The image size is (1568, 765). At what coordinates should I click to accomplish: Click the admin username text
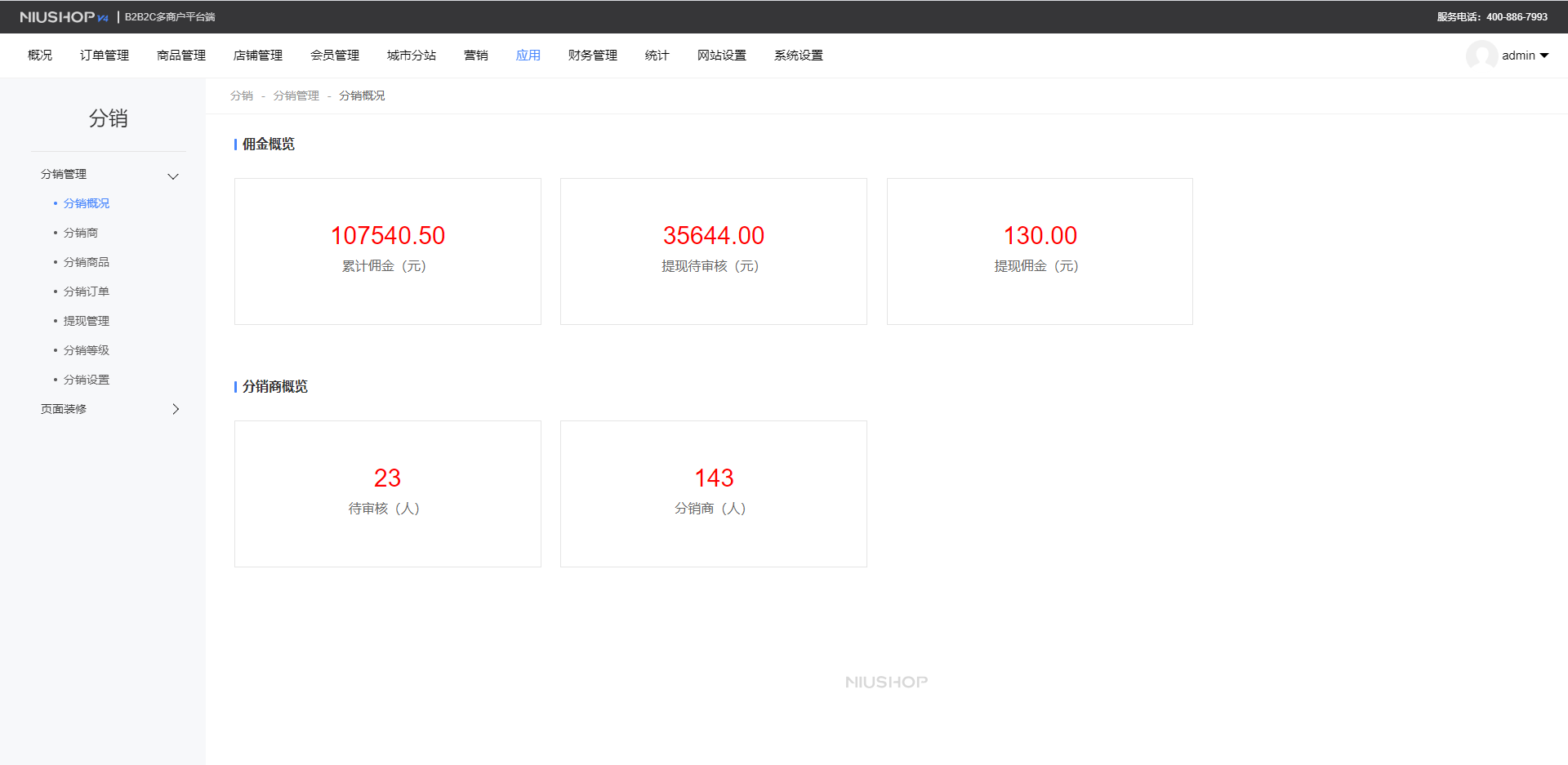pos(1518,56)
